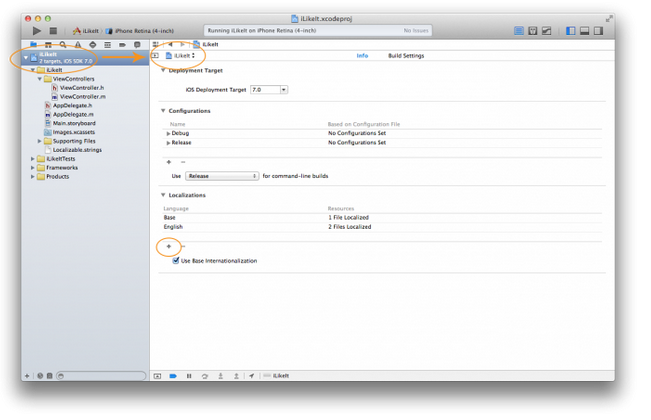Select the iLikeIt scheme in toolbar

(86, 31)
